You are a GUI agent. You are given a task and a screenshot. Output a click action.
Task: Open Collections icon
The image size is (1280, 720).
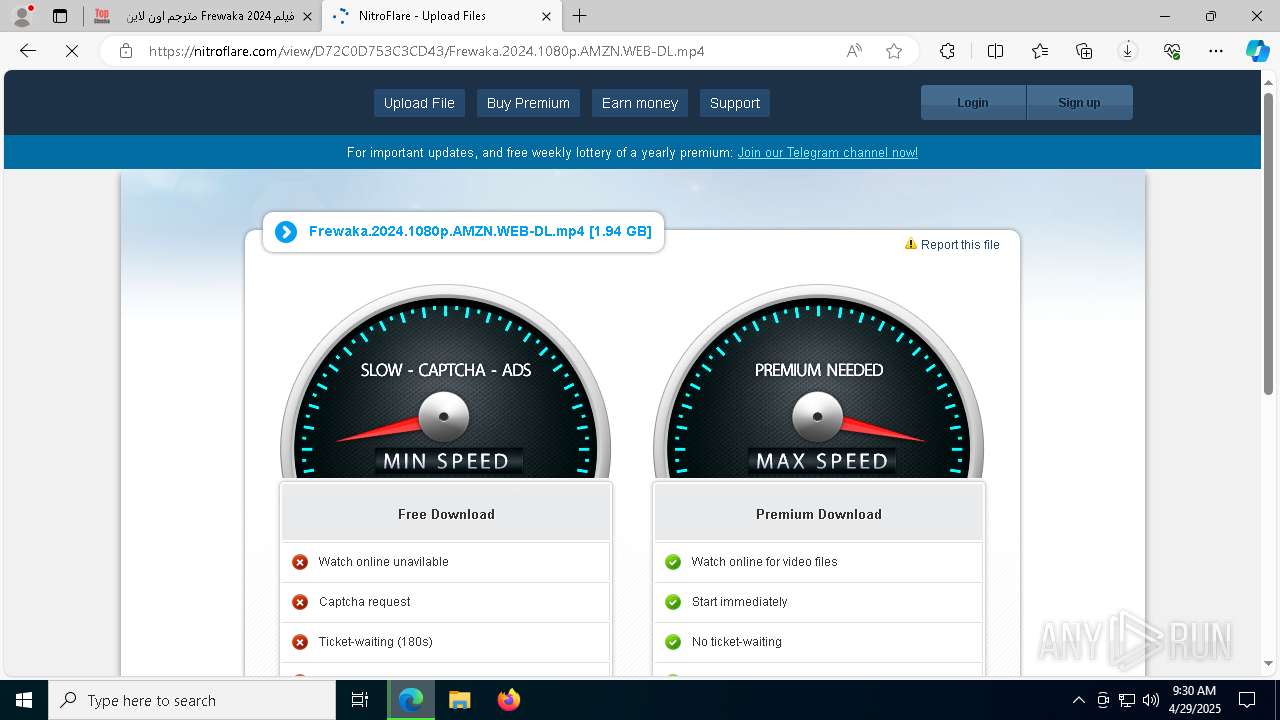click(1084, 51)
